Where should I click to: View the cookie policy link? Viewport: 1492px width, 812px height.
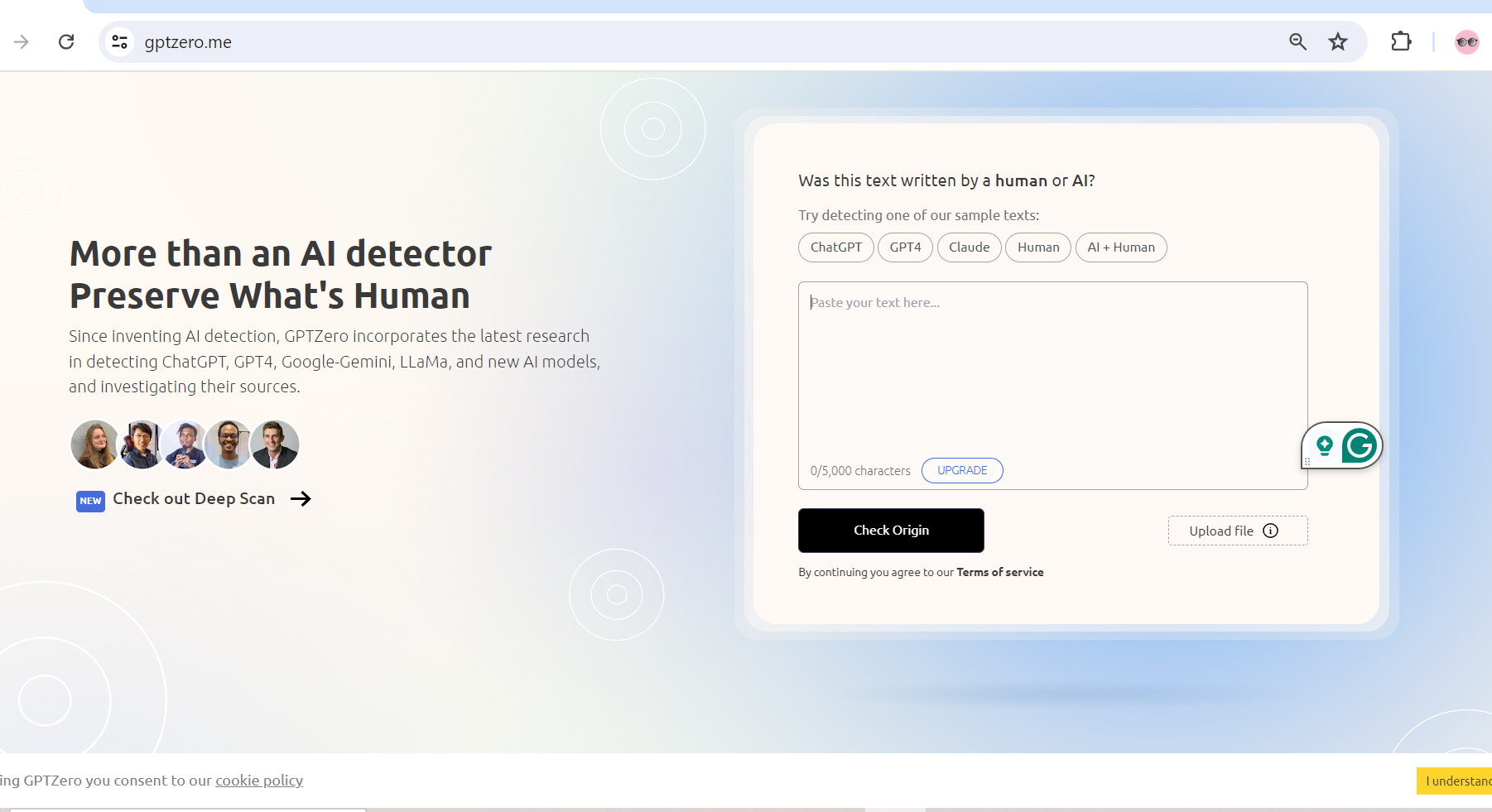258,781
